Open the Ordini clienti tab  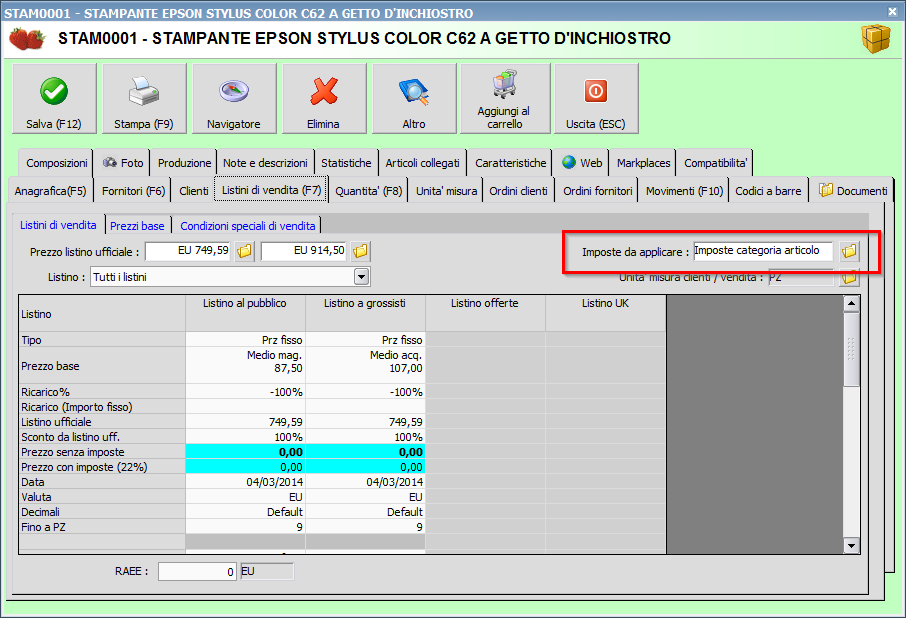tap(518, 191)
